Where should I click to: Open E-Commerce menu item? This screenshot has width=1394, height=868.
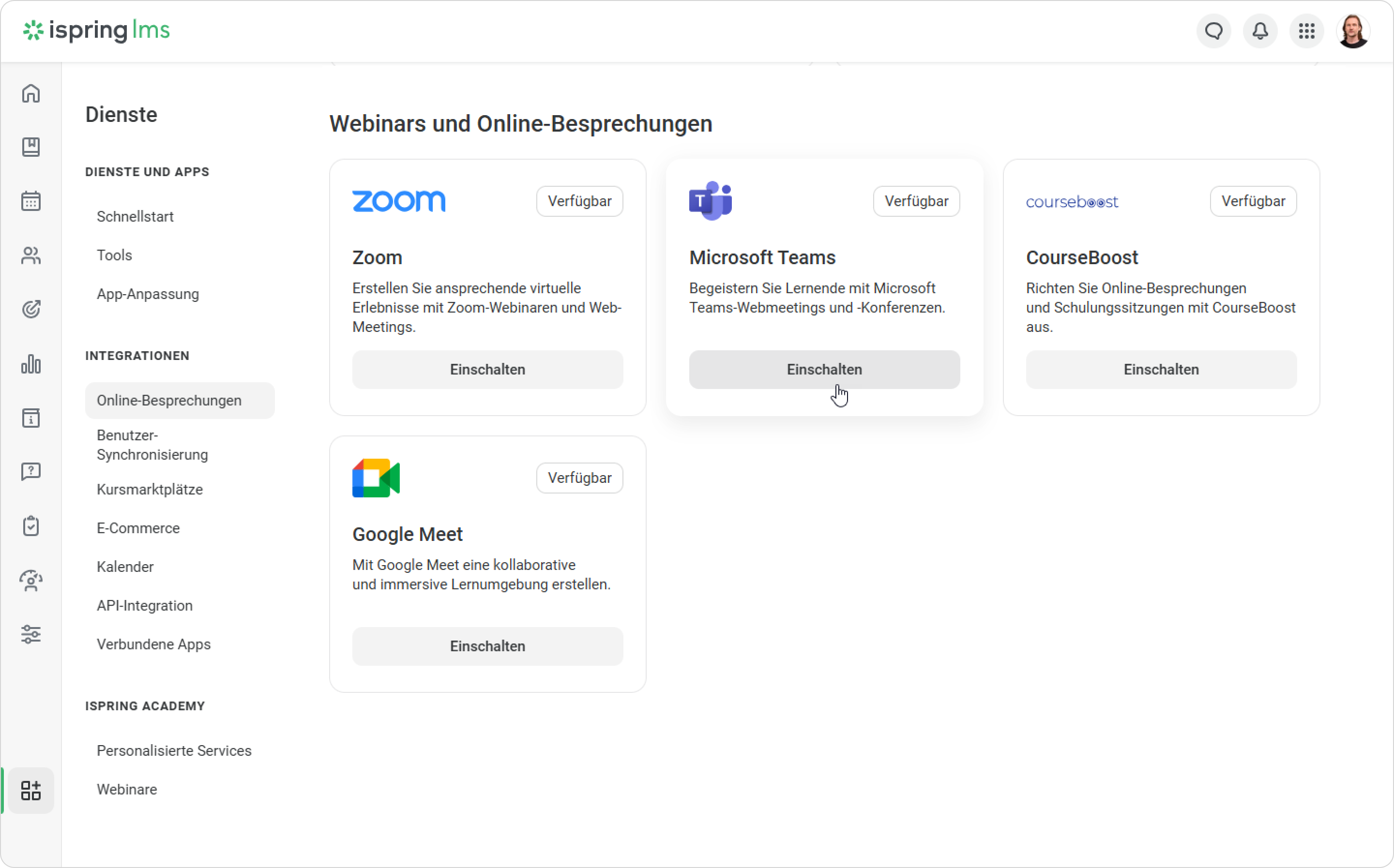pyautogui.click(x=138, y=528)
